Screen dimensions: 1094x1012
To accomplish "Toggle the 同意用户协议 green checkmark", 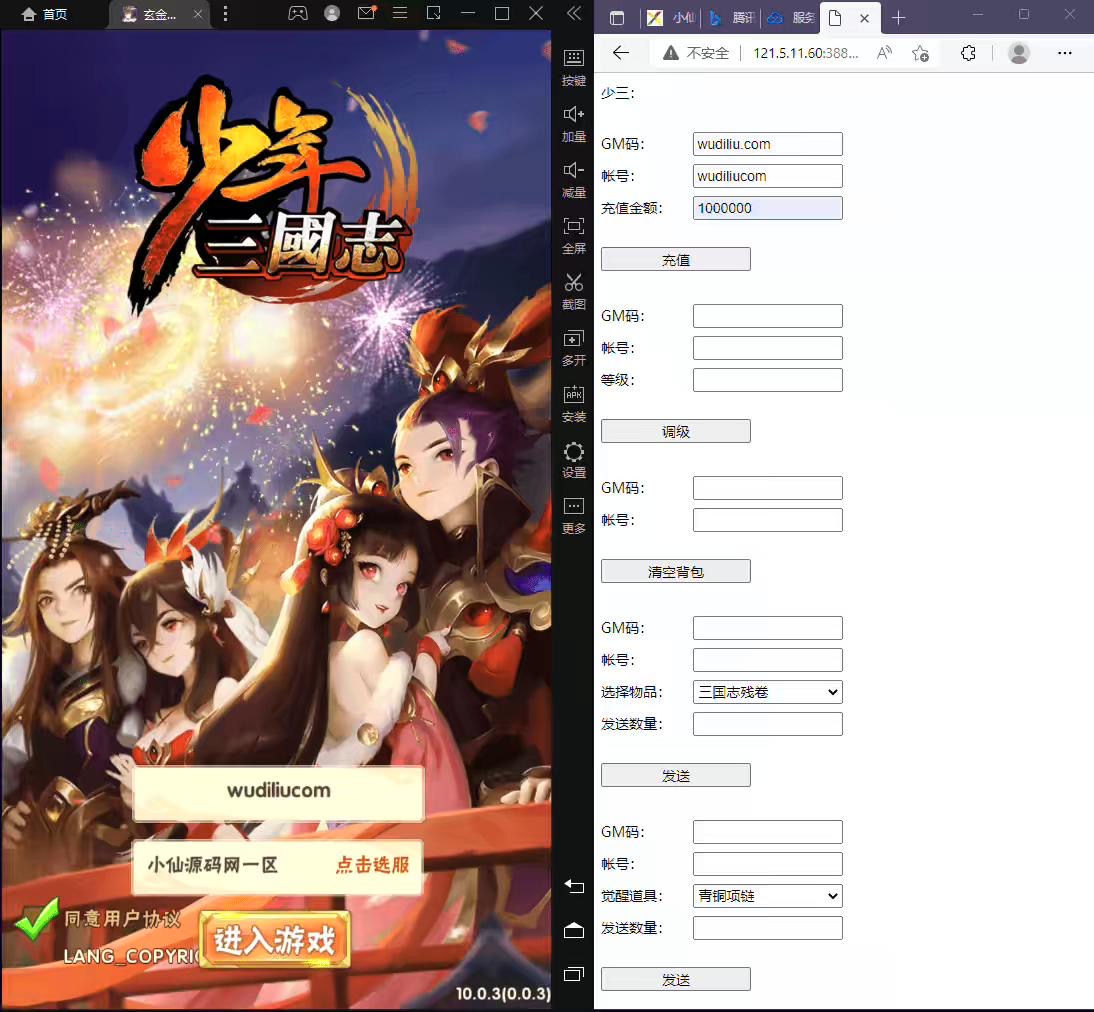I will (x=36, y=918).
